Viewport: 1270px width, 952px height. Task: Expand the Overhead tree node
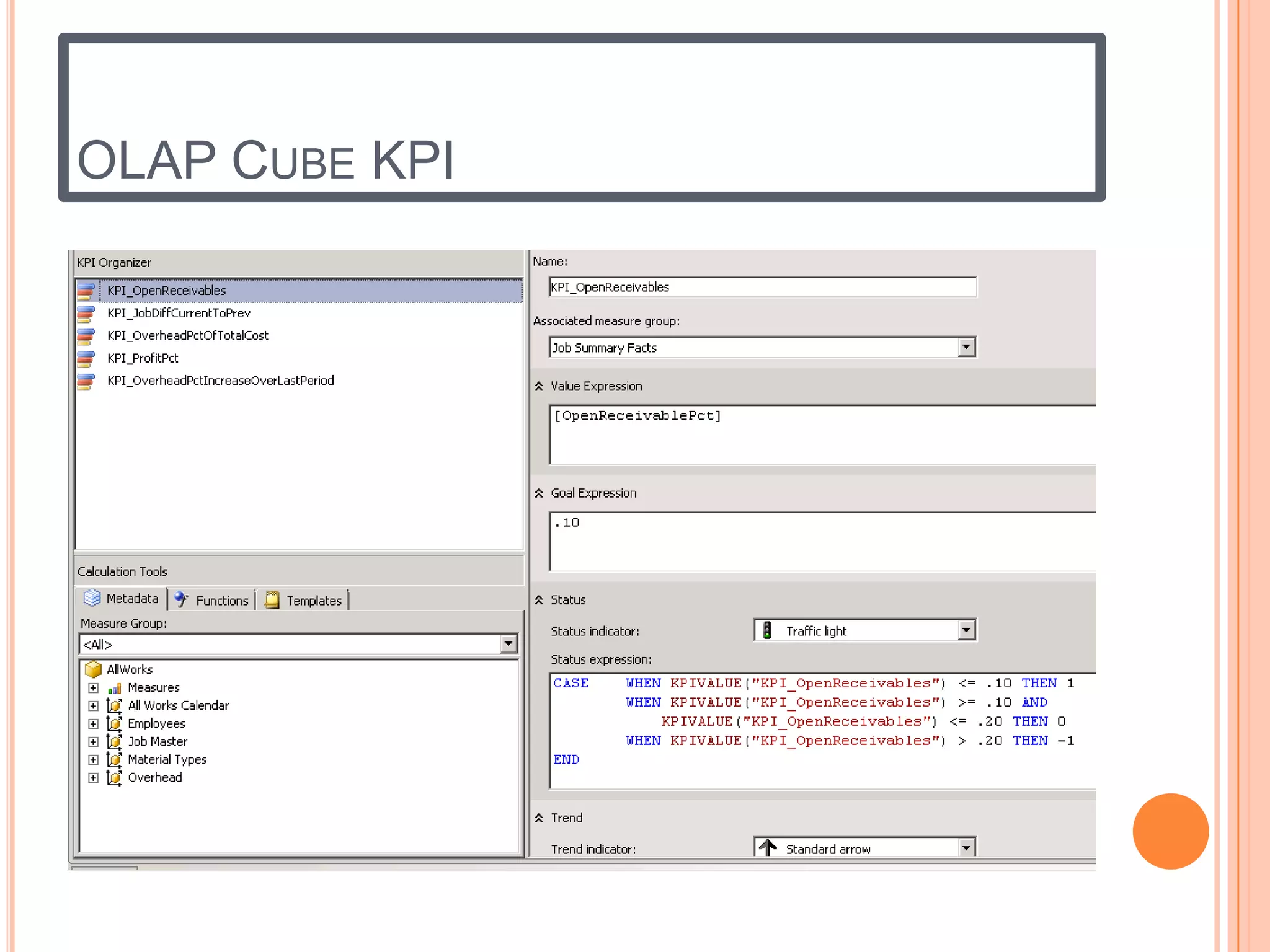93,778
